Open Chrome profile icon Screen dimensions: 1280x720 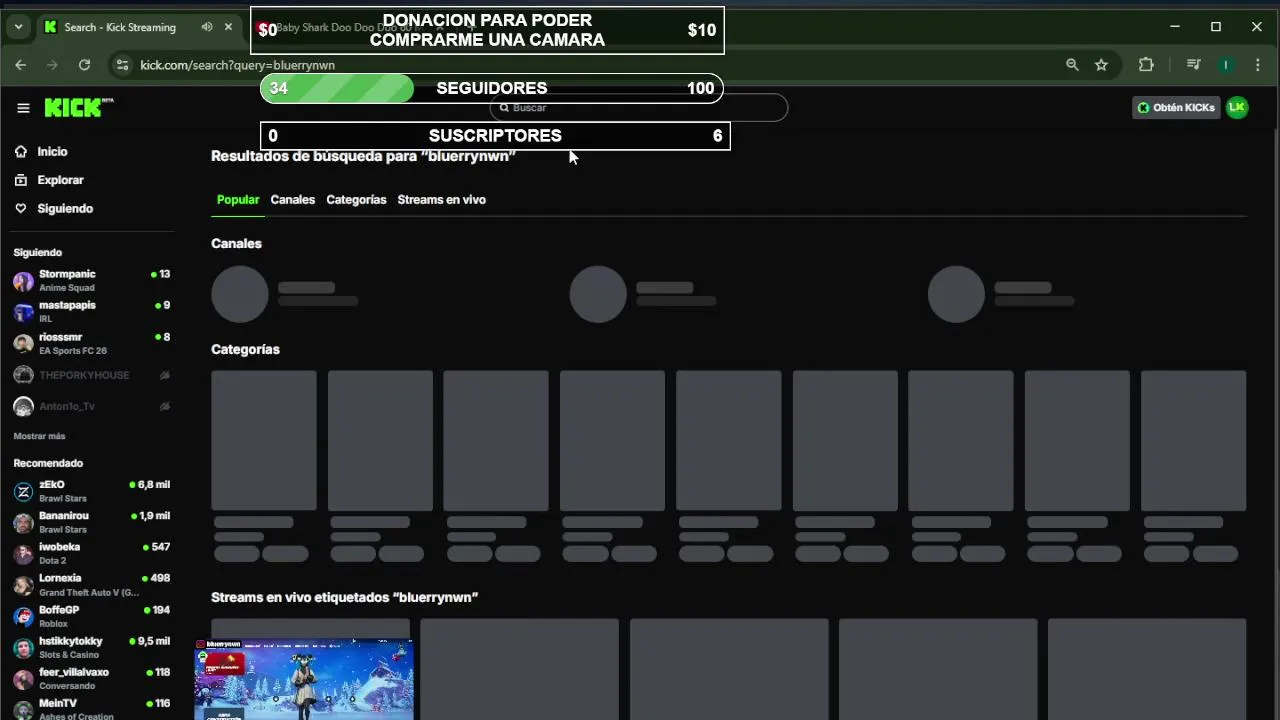(1225, 65)
